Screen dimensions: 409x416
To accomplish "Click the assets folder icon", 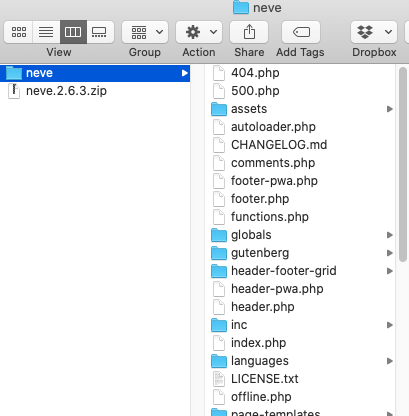I will [x=219, y=109].
